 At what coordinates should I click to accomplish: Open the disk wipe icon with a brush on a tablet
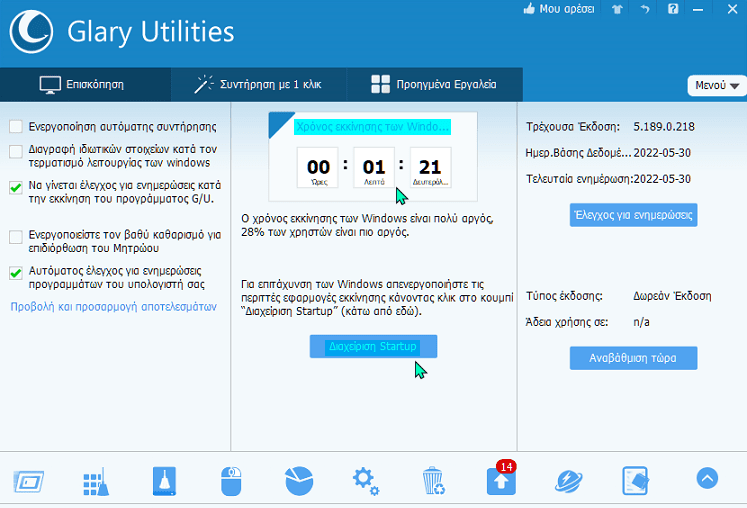tap(164, 481)
